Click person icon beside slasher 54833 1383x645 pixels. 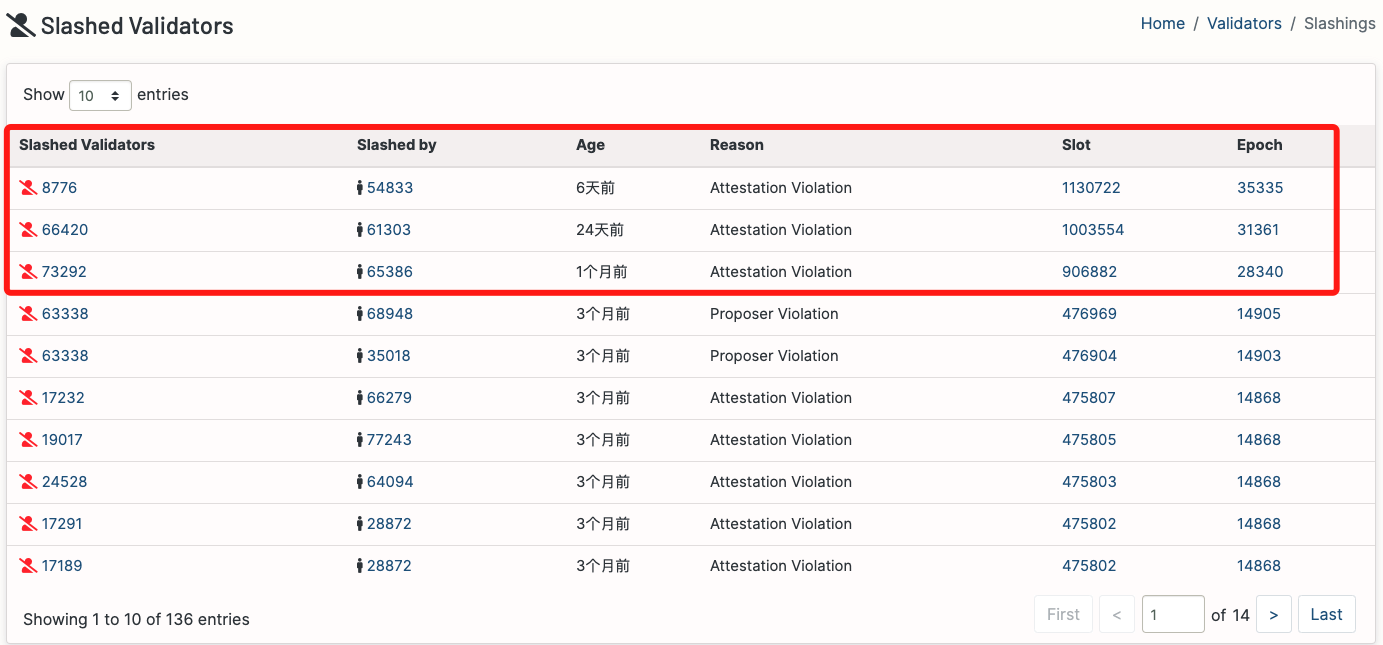(360, 188)
